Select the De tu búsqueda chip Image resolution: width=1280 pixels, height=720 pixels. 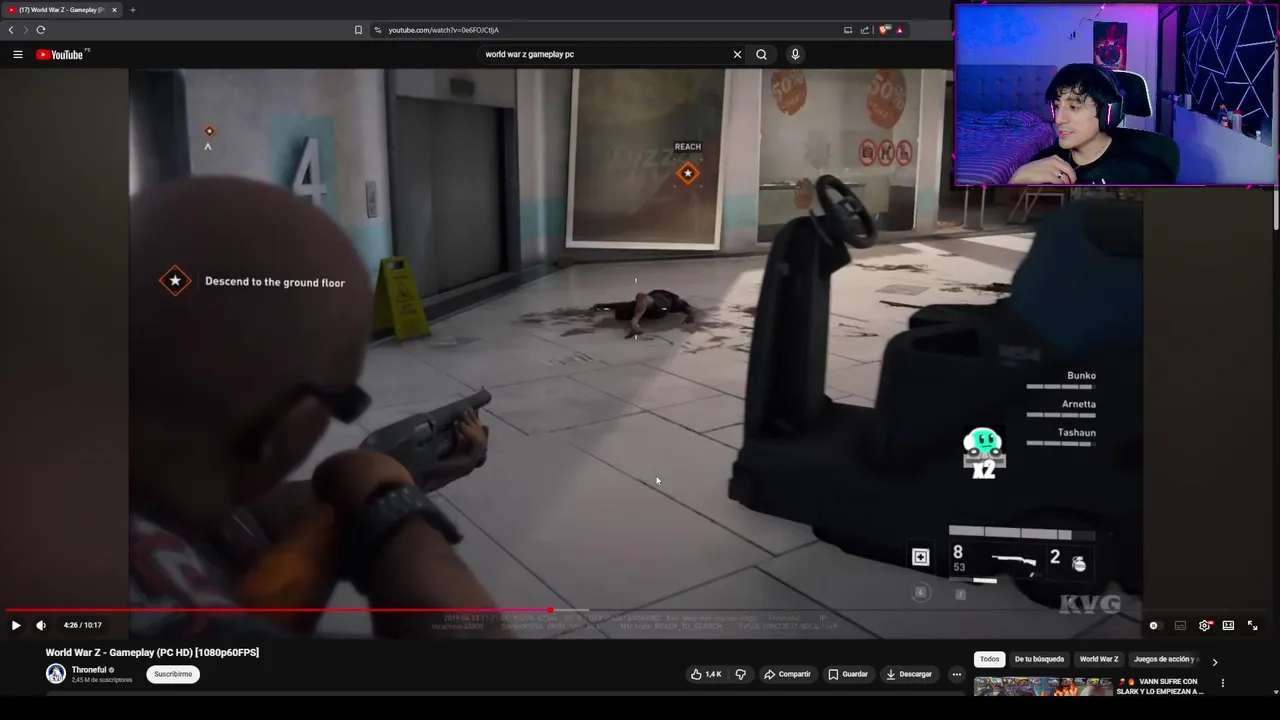tap(1039, 659)
